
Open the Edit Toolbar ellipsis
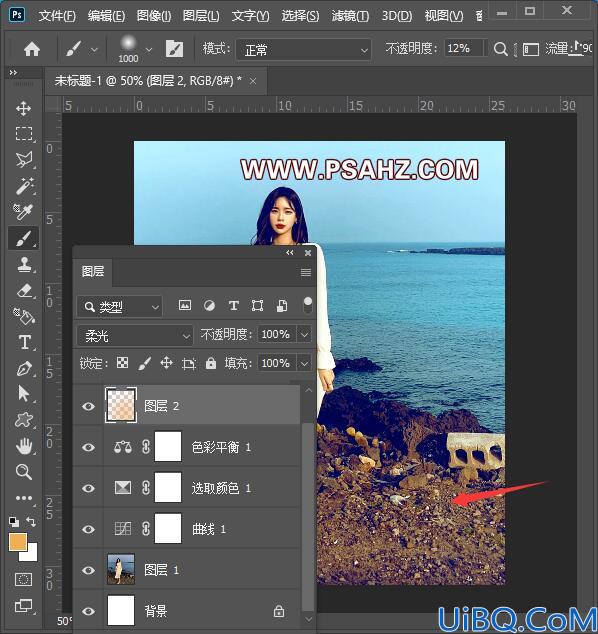click(23, 498)
